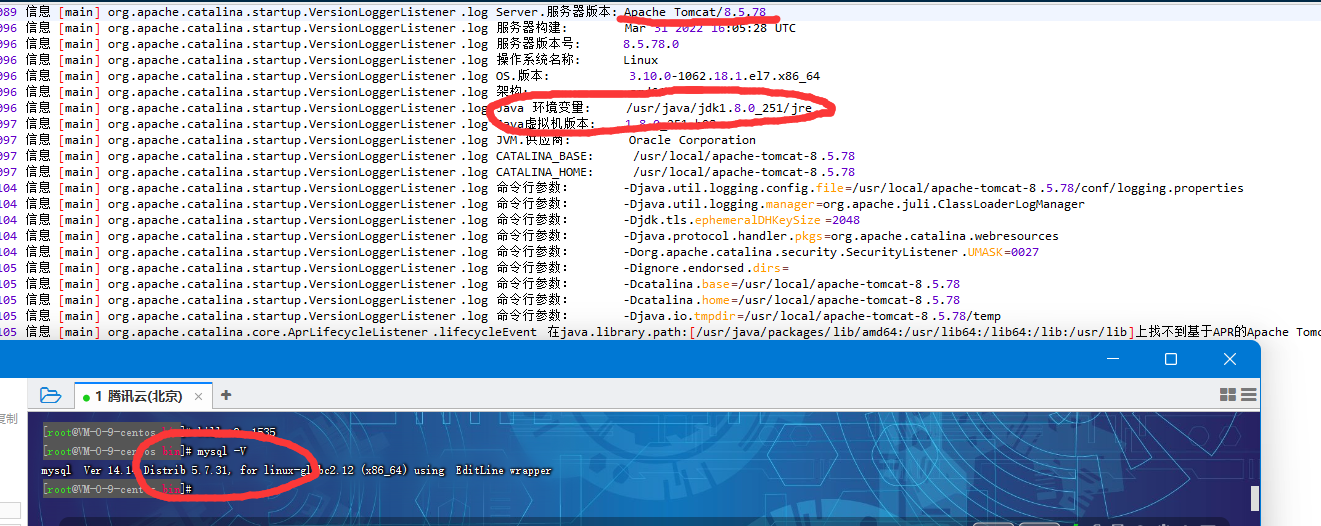1321x526 pixels.
Task: Select the -Djdk.tls.ephemeralDHKeySize=2048 argument
Action: click(x=741, y=220)
